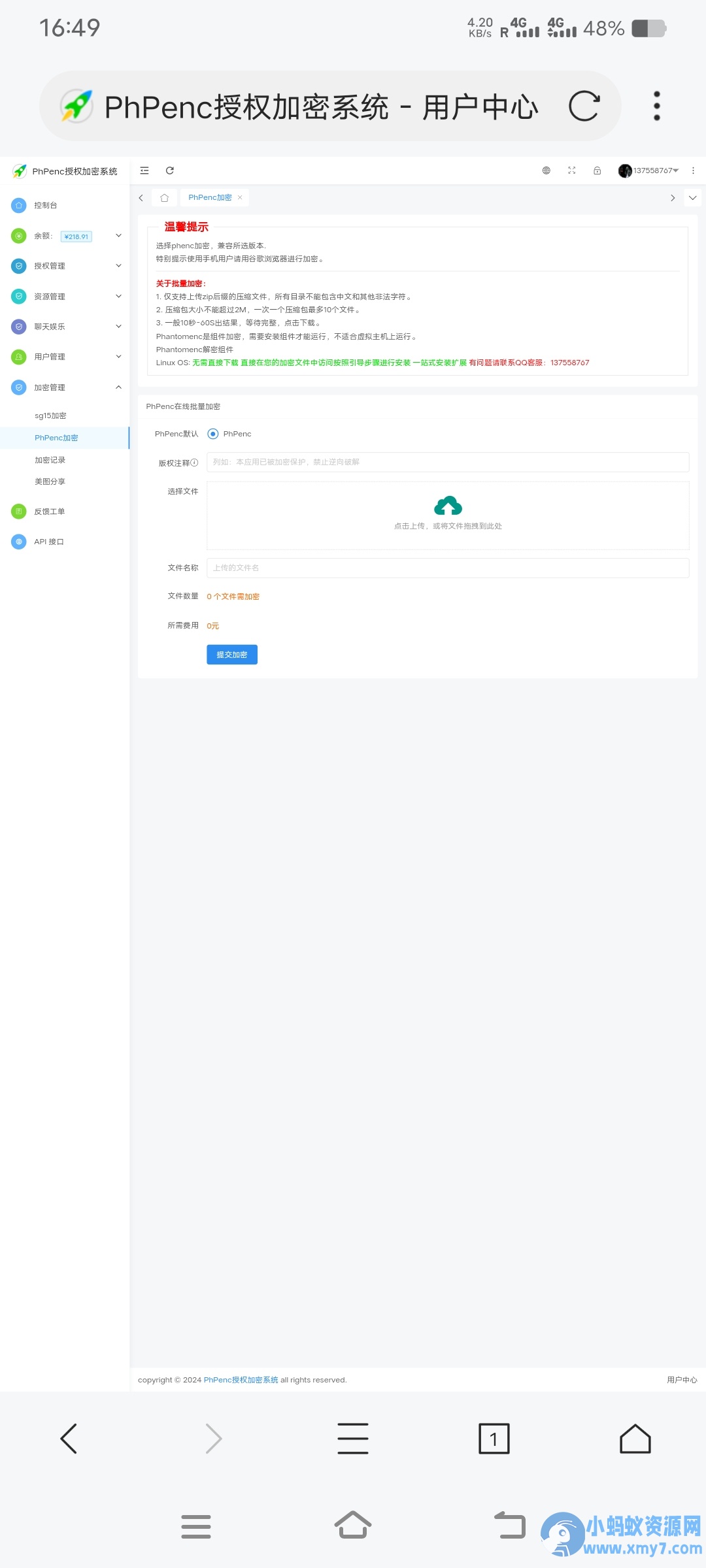The image size is (706, 1568).
Task: Tap the browser address bar title
Action: click(x=322, y=106)
